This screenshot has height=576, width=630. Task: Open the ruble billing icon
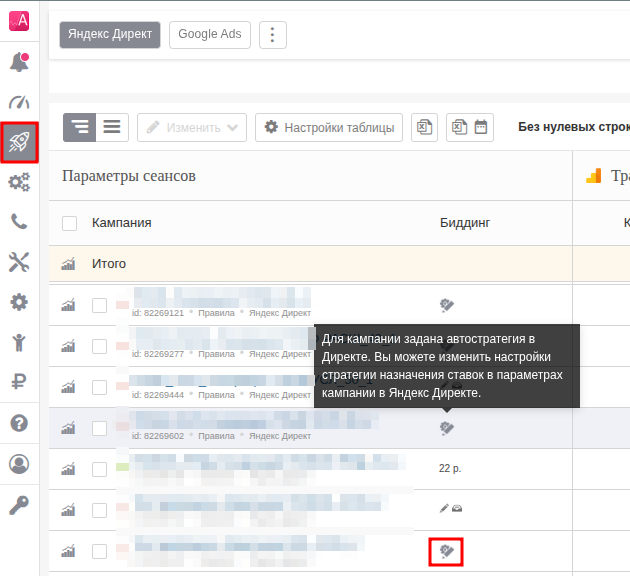tap(19, 381)
